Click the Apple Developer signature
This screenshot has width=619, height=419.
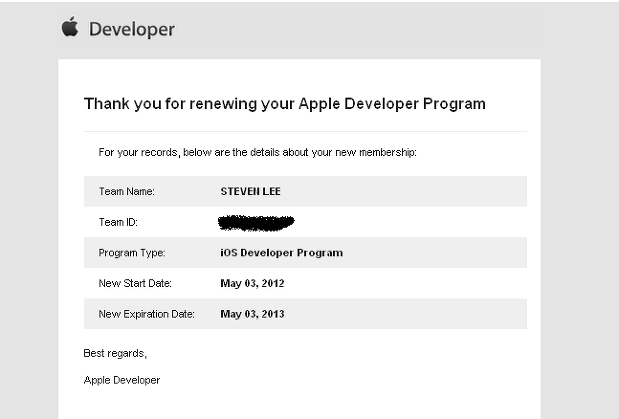click(x=122, y=380)
